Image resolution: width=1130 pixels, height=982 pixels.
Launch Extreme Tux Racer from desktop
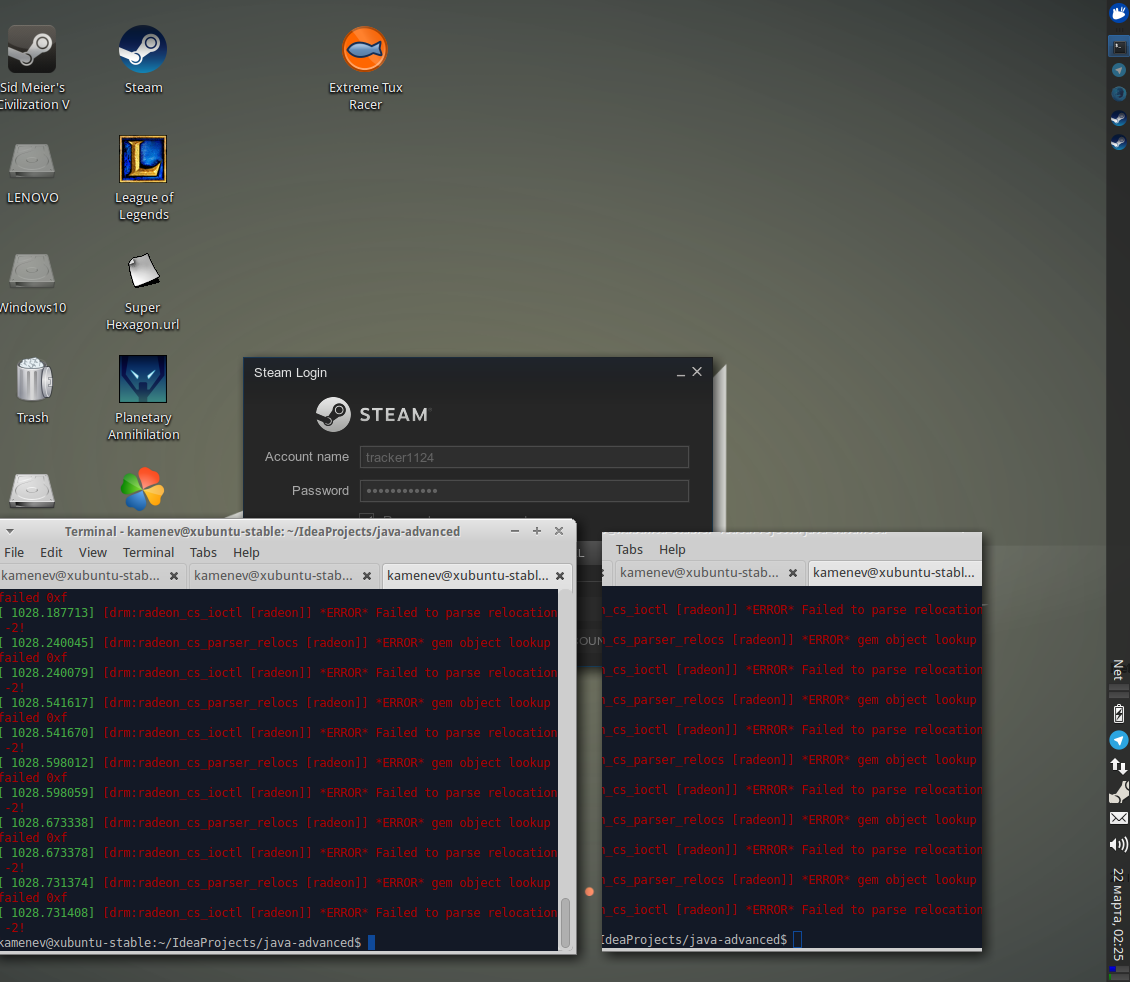[x=365, y=50]
